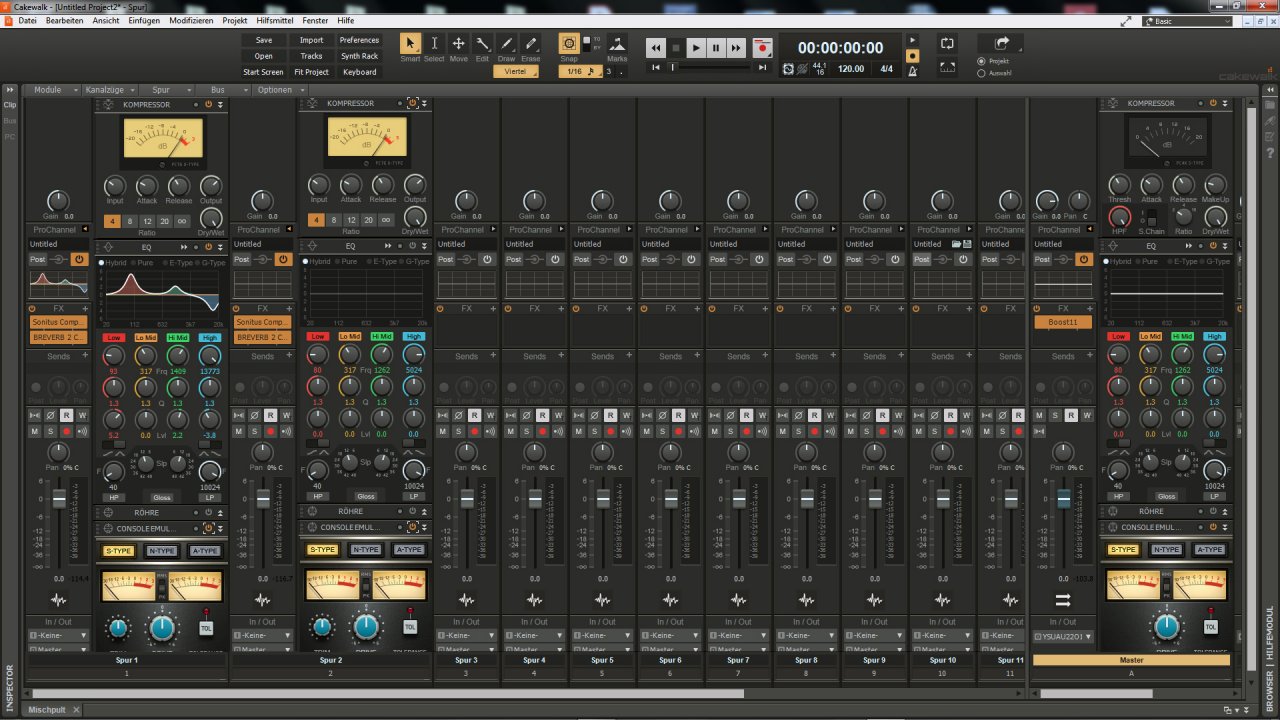
Task: Rewind the transport
Action: tap(656, 47)
